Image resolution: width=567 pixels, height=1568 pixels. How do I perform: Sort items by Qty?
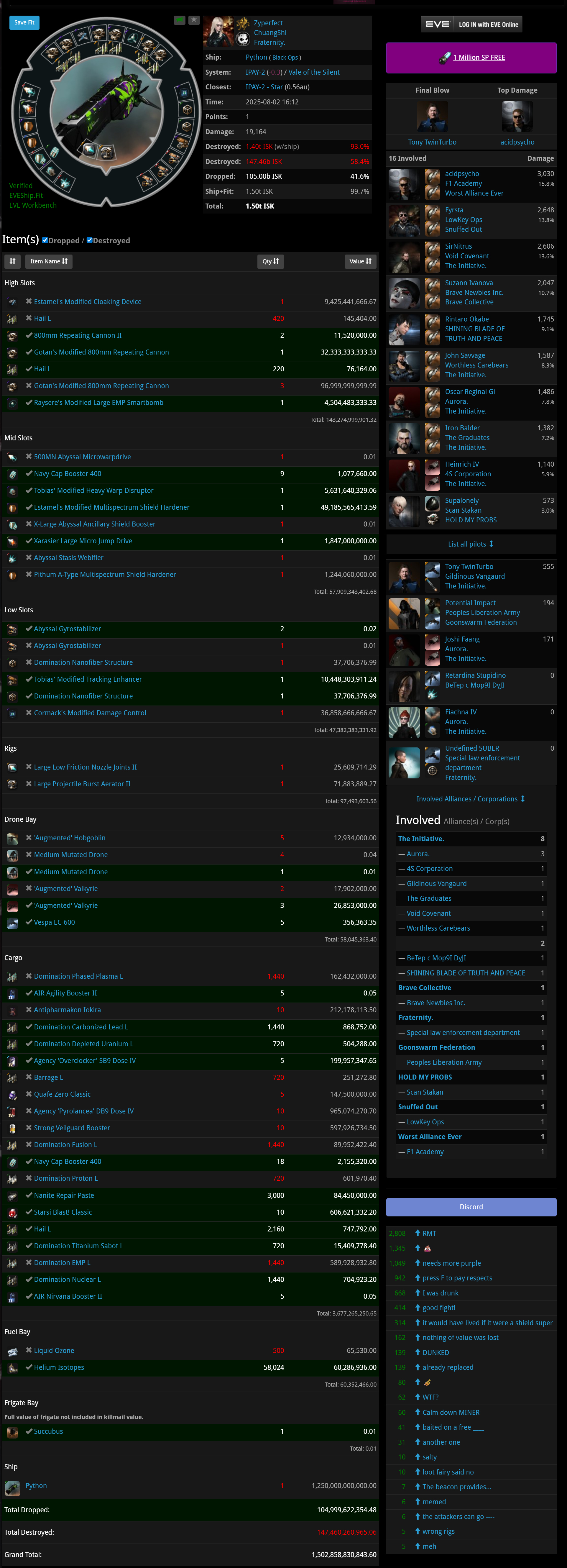[271, 262]
